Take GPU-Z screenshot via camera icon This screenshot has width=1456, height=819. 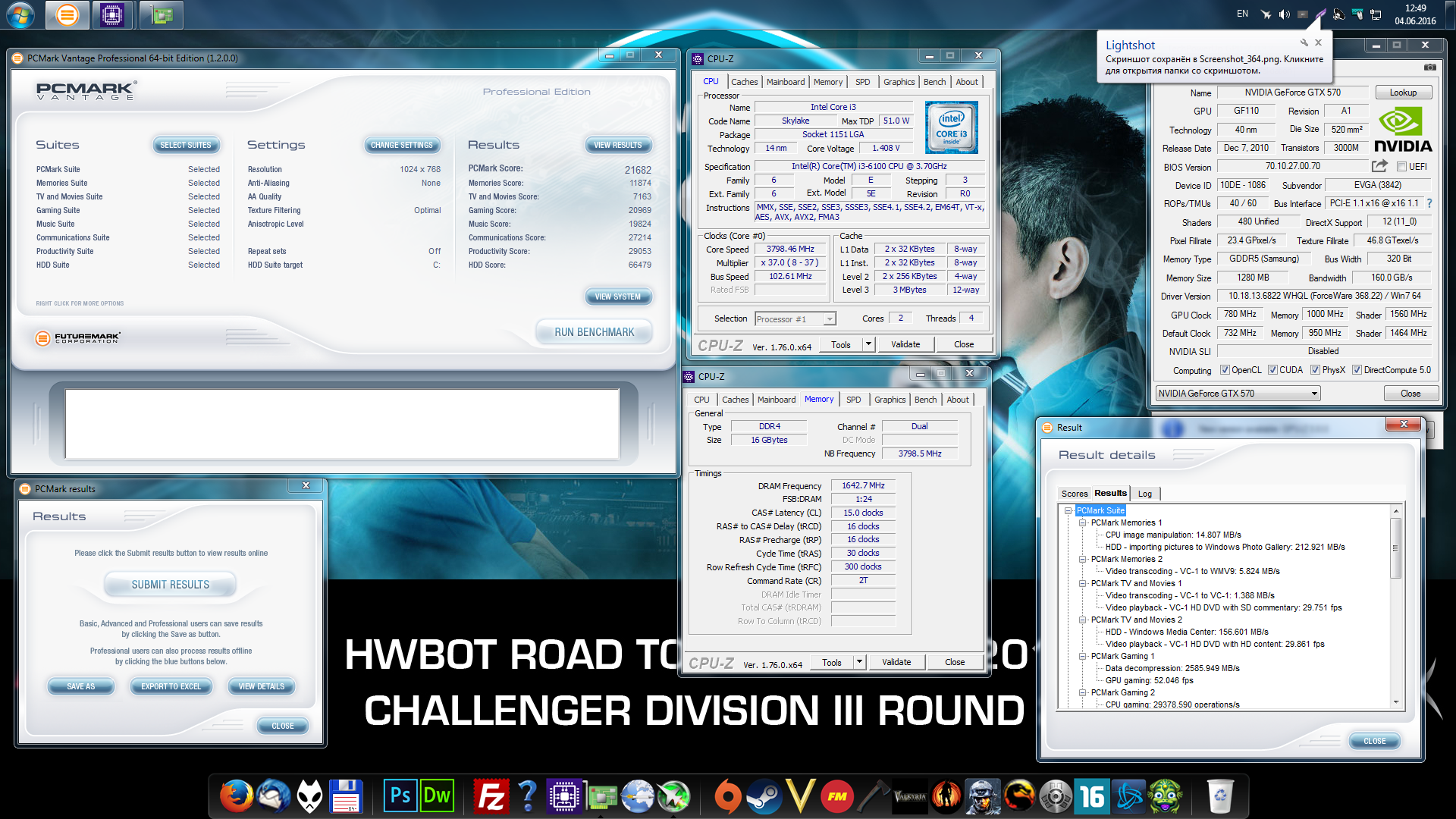pos(1429,67)
